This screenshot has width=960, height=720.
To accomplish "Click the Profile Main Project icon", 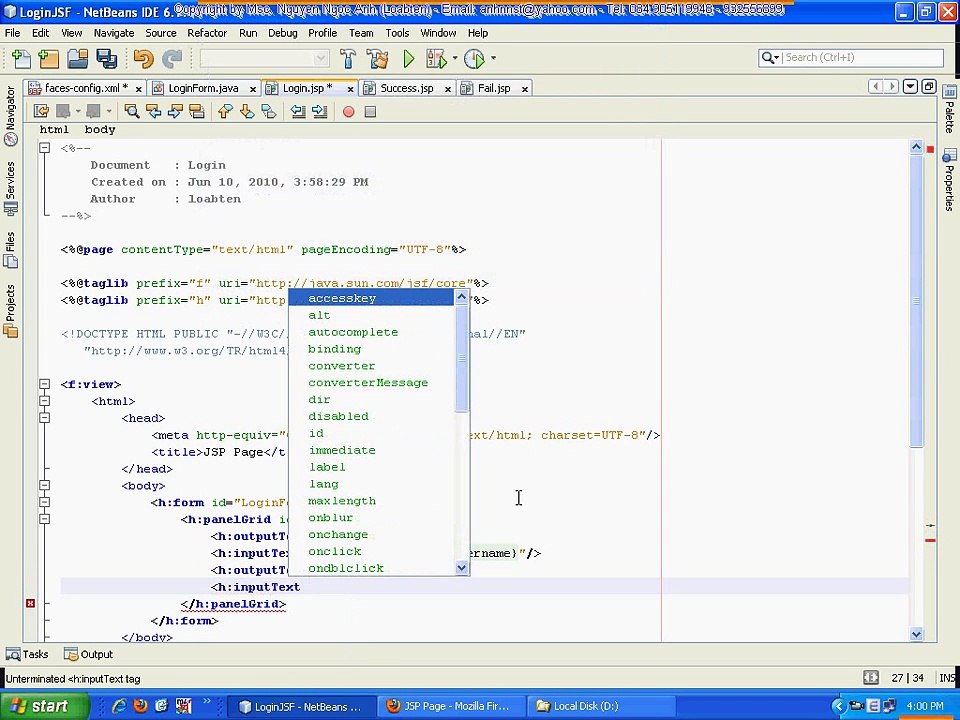I will click(474, 59).
